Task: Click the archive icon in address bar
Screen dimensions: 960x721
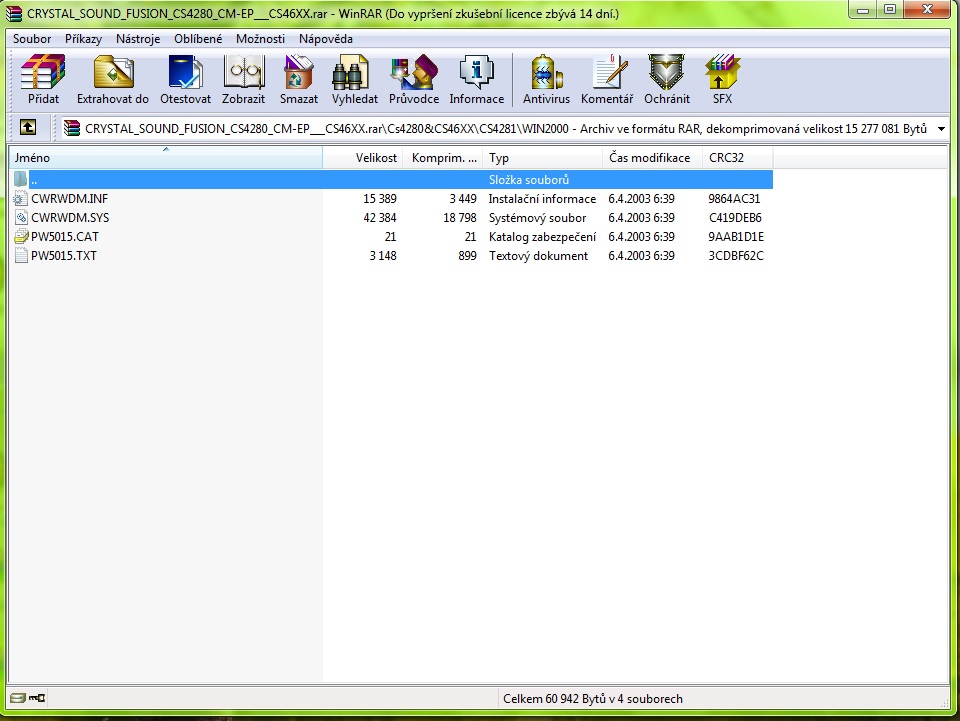Action: 72,128
